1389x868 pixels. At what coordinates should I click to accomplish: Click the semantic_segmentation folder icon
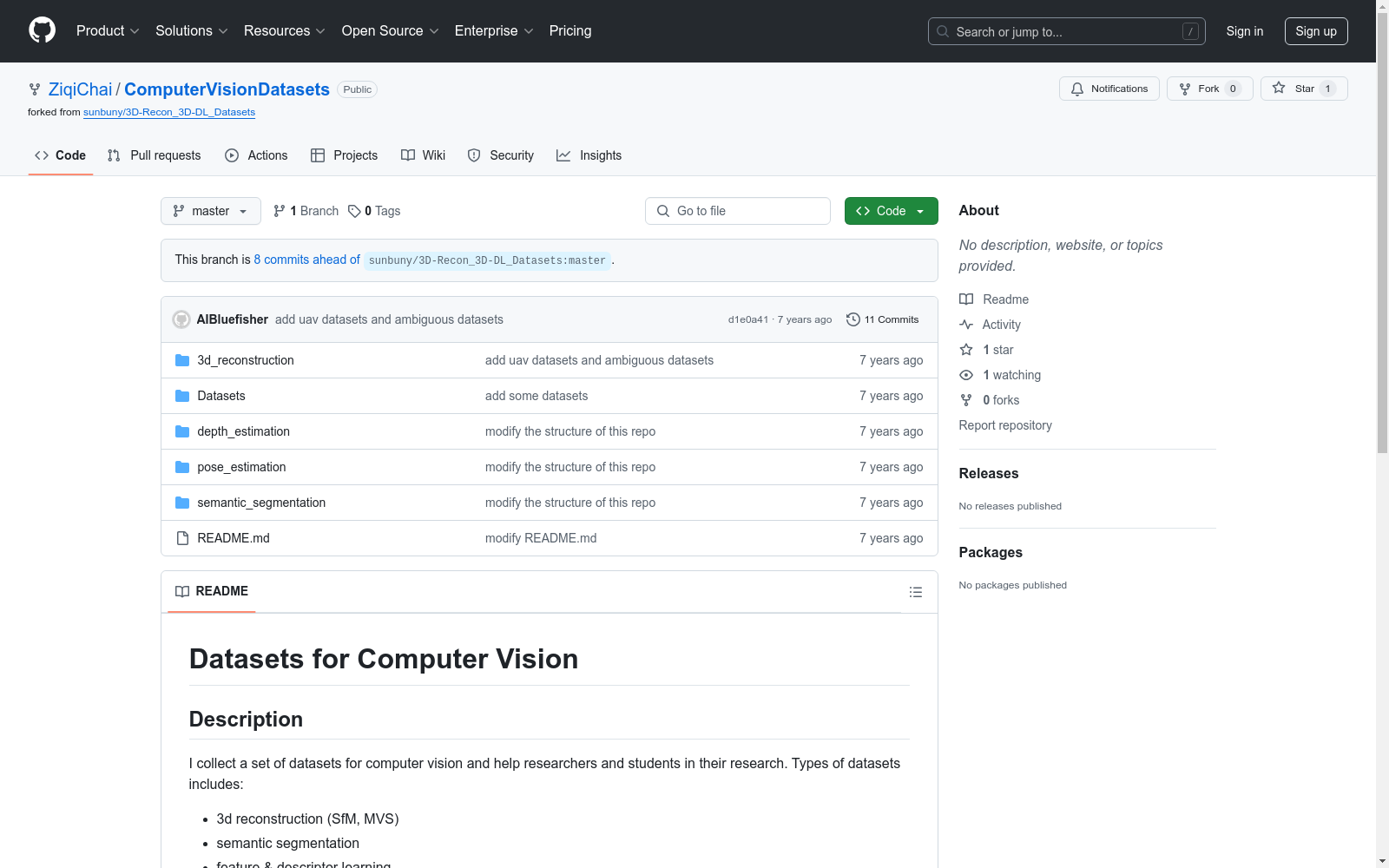(x=182, y=503)
